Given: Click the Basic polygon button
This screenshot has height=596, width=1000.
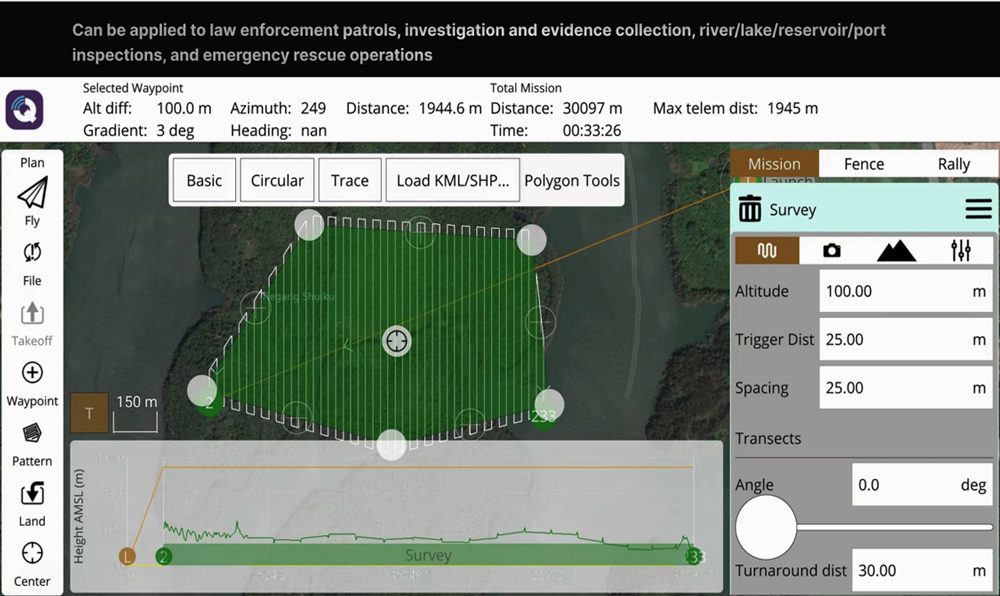Looking at the screenshot, I should coord(204,181).
